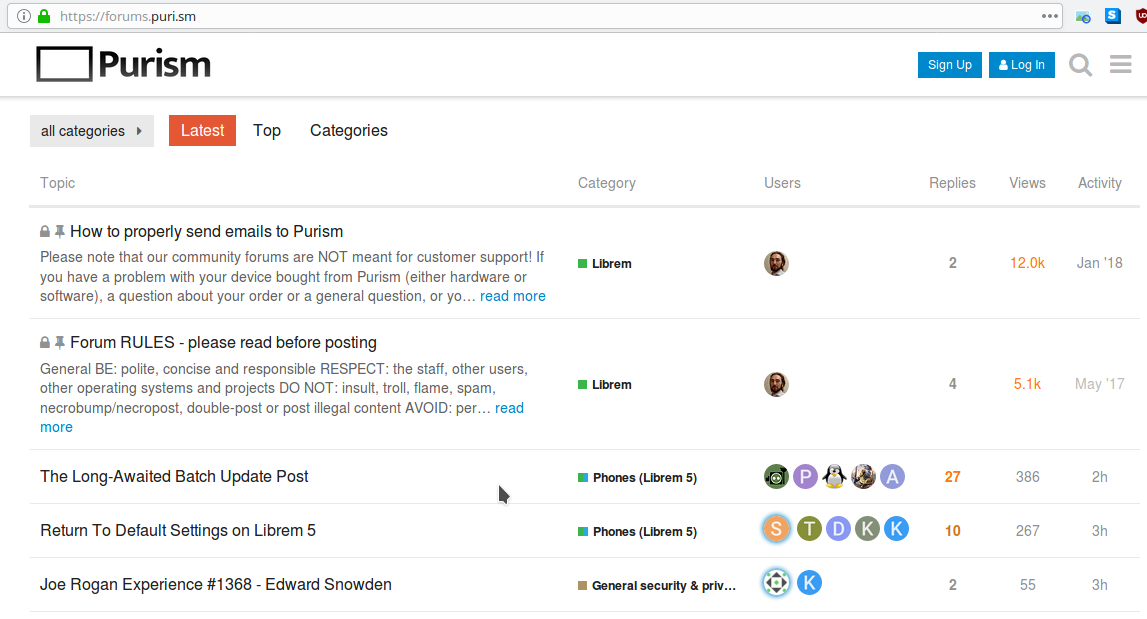The height and width of the screenshot is (619, 1147).
Task: Click the Sign Up button
Action: point(949,64)
